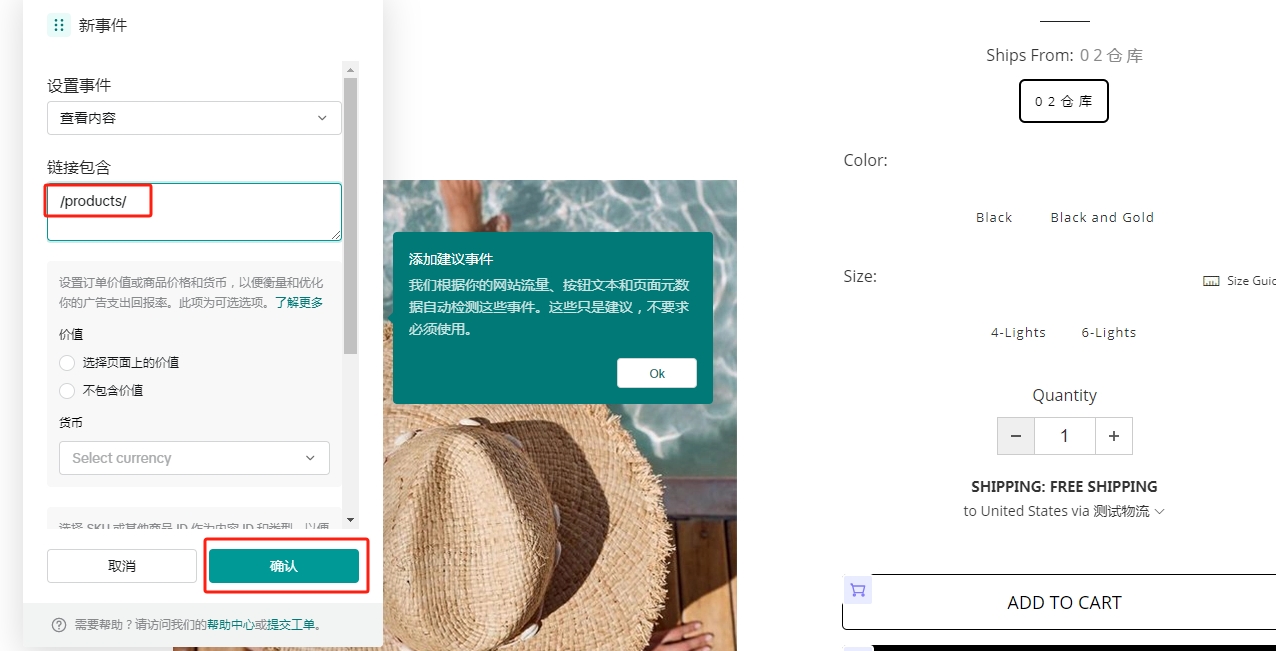This screenshot has width=1276, height=651.
Task: Click the ADD TO CART button
Action: click(x=1064, y=602)
